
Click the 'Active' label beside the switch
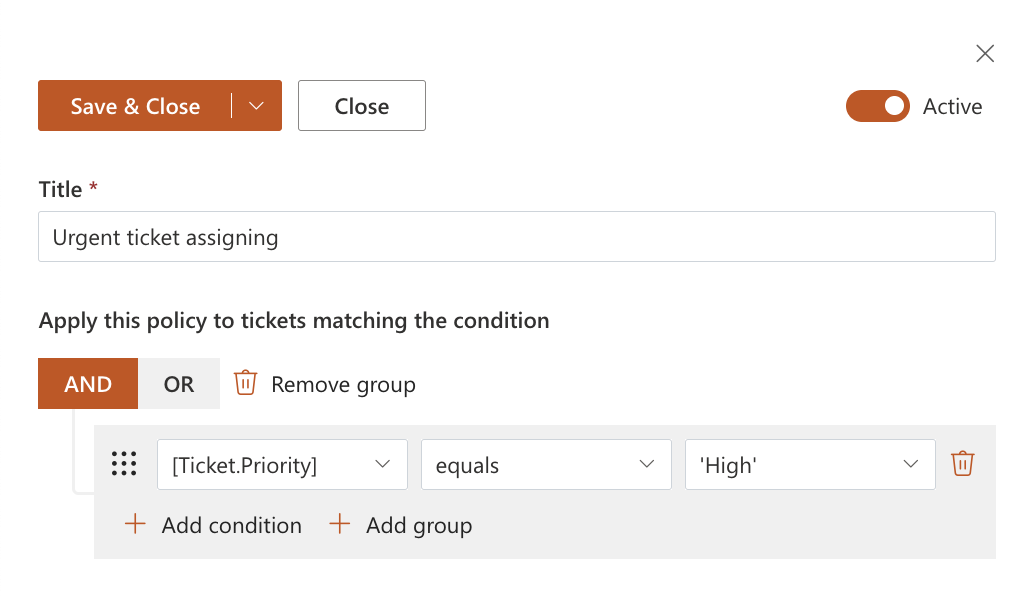[952, 107]
